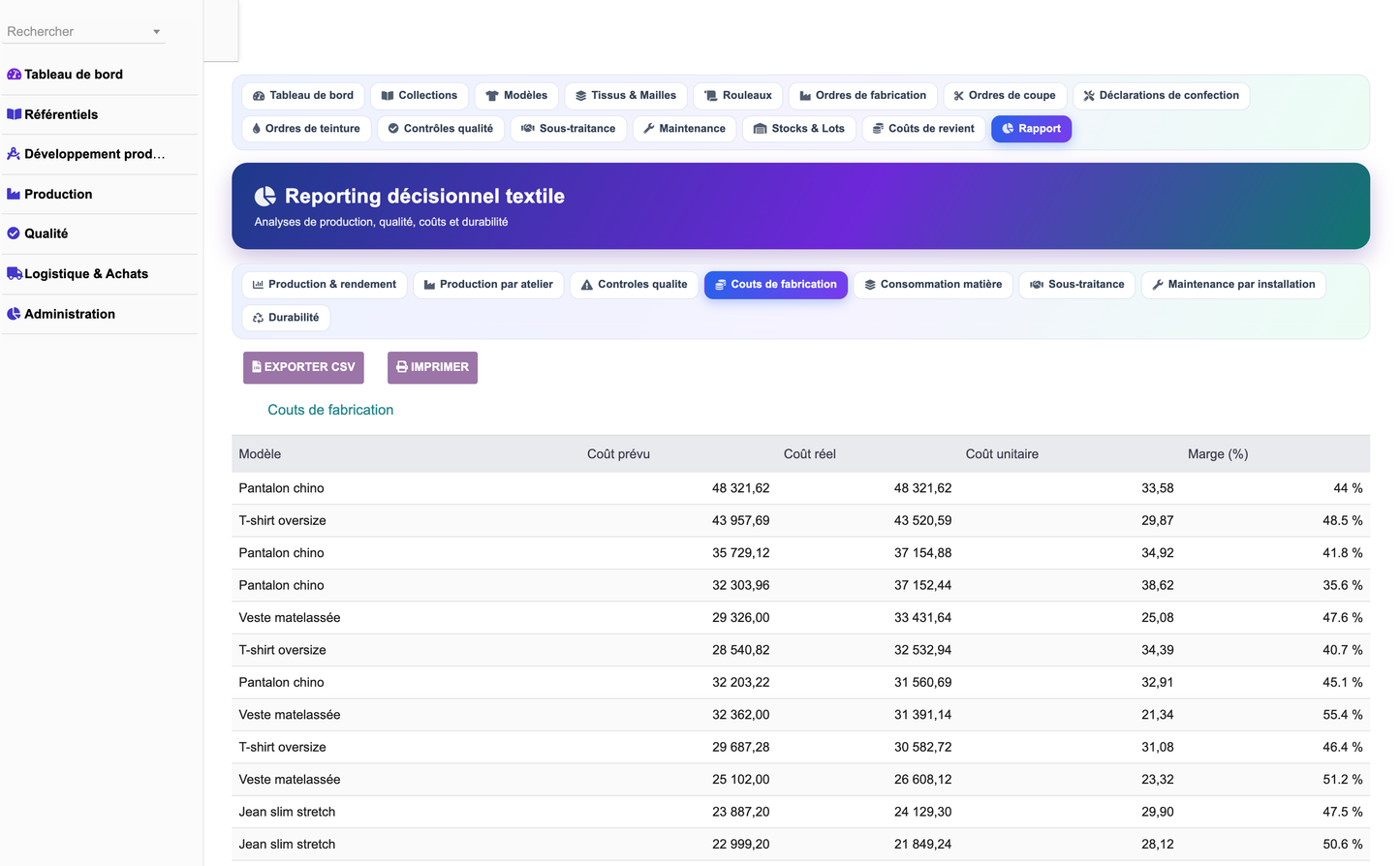The image size is (1400, 866).
Task: Click the Collections book icon in top tabs
Action: pos(388,96)
